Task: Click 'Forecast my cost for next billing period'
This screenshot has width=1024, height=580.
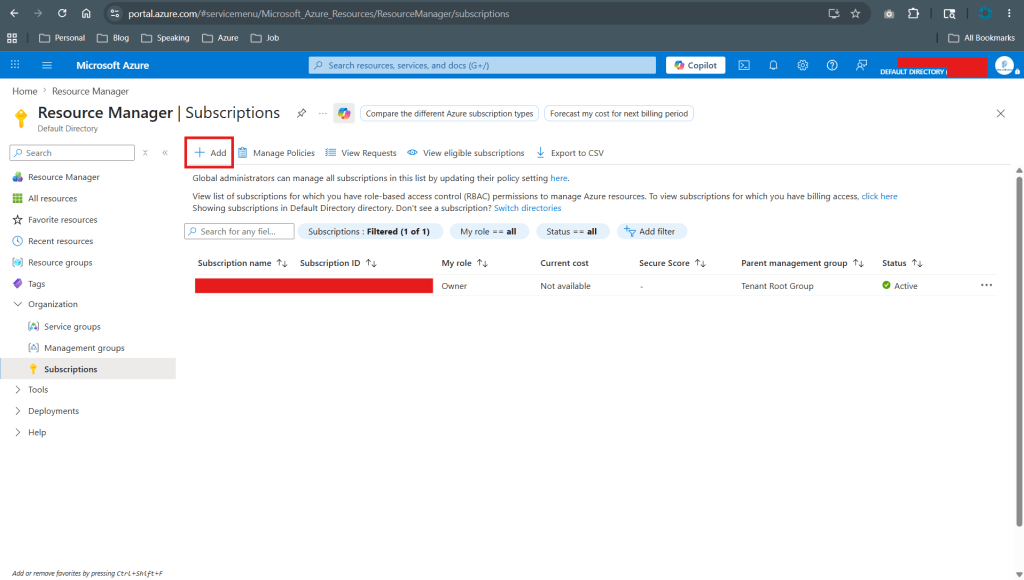Action: click(x=618, y=114)
